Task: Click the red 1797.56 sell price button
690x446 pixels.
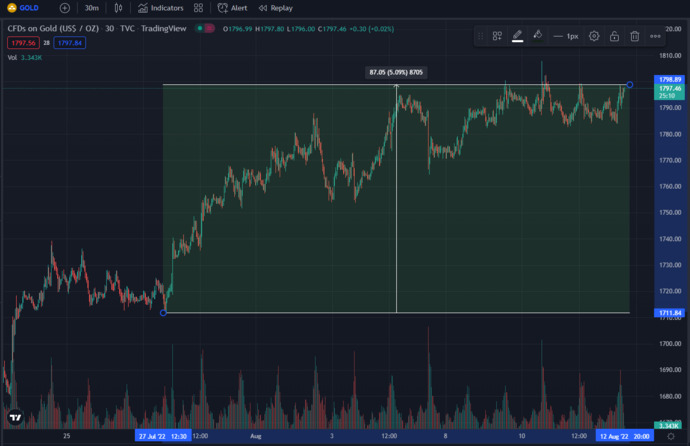Action: tap(23, 43)
